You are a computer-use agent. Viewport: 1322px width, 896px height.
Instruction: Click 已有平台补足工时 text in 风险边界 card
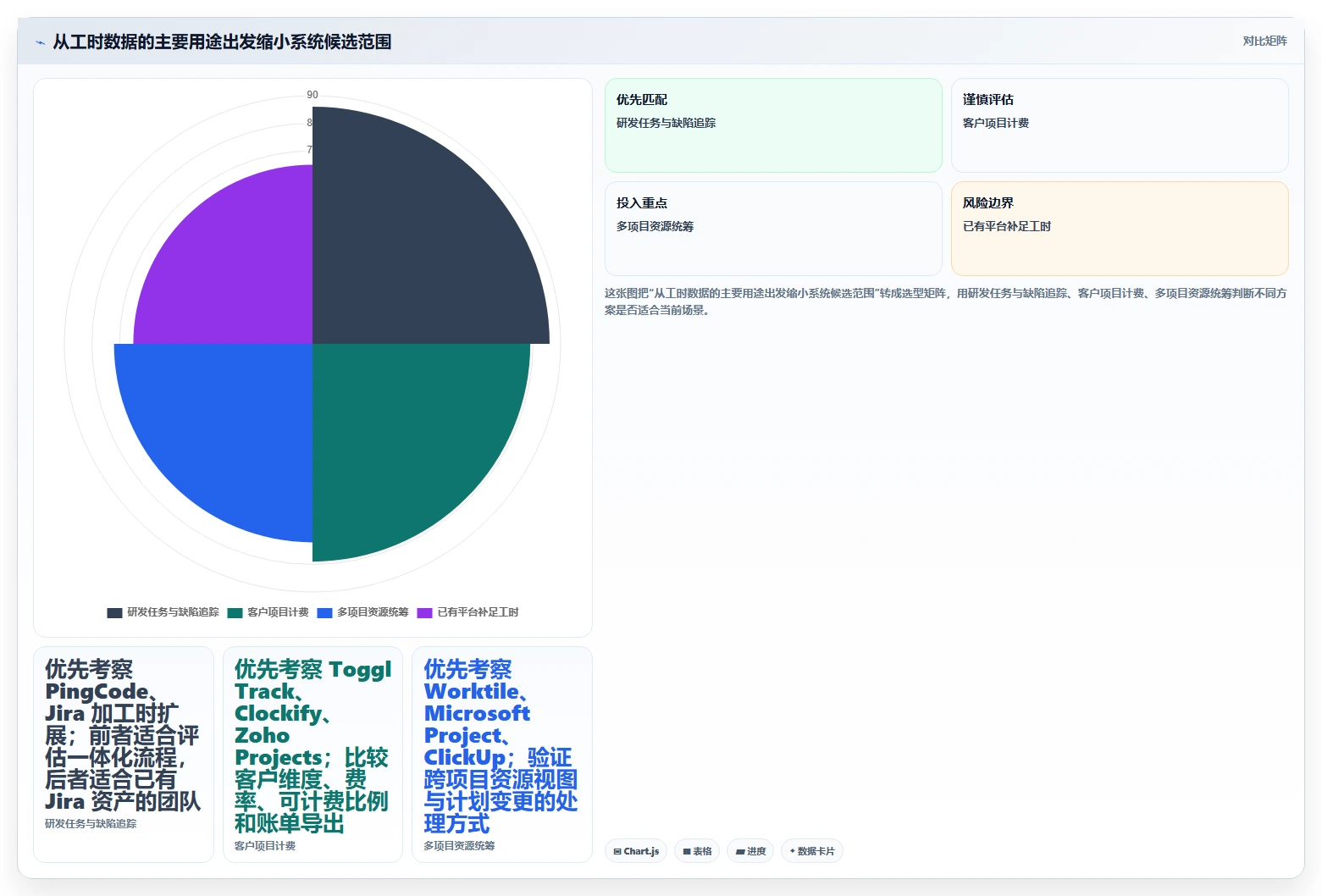pyautogui.click(x=1007, y=226)
